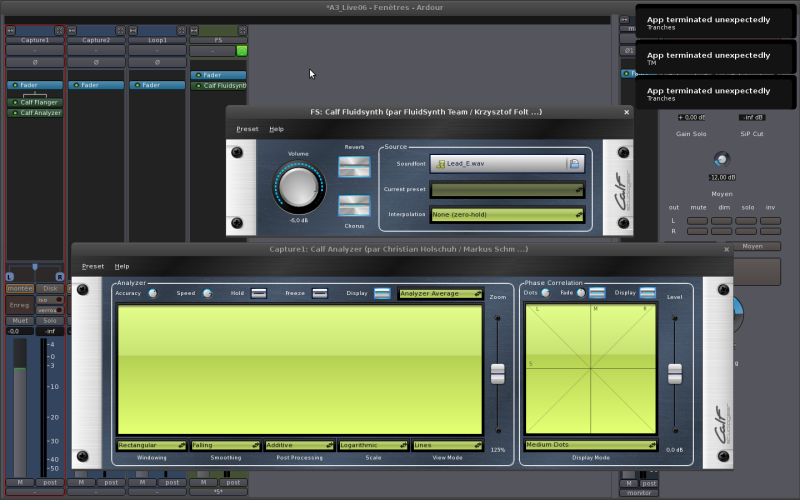The image size is (800, 500).
Task: Hide the Capture1 strip with its top-right icon
Action: [59, 31]
